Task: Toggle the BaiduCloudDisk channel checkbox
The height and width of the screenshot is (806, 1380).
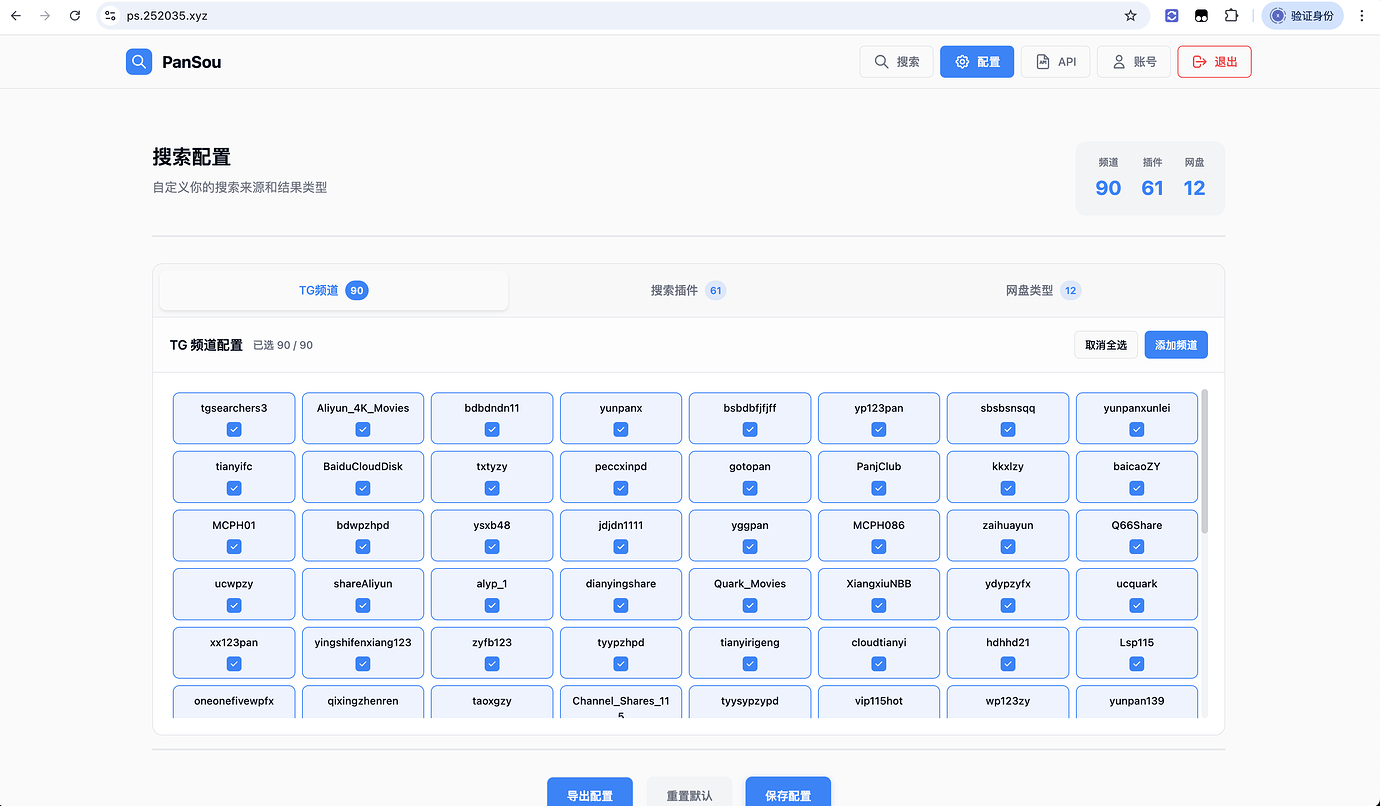Action: click(363, 488)
